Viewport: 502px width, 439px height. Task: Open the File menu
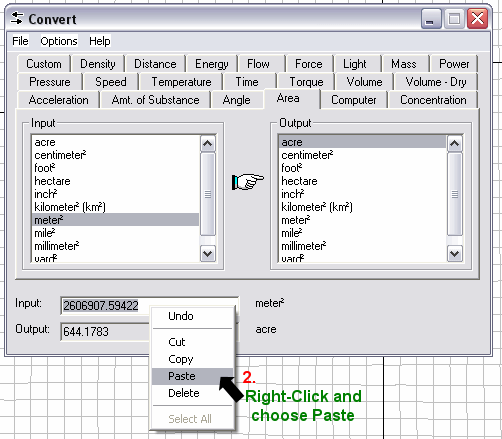pyautogui.click(x=20, y=41)
